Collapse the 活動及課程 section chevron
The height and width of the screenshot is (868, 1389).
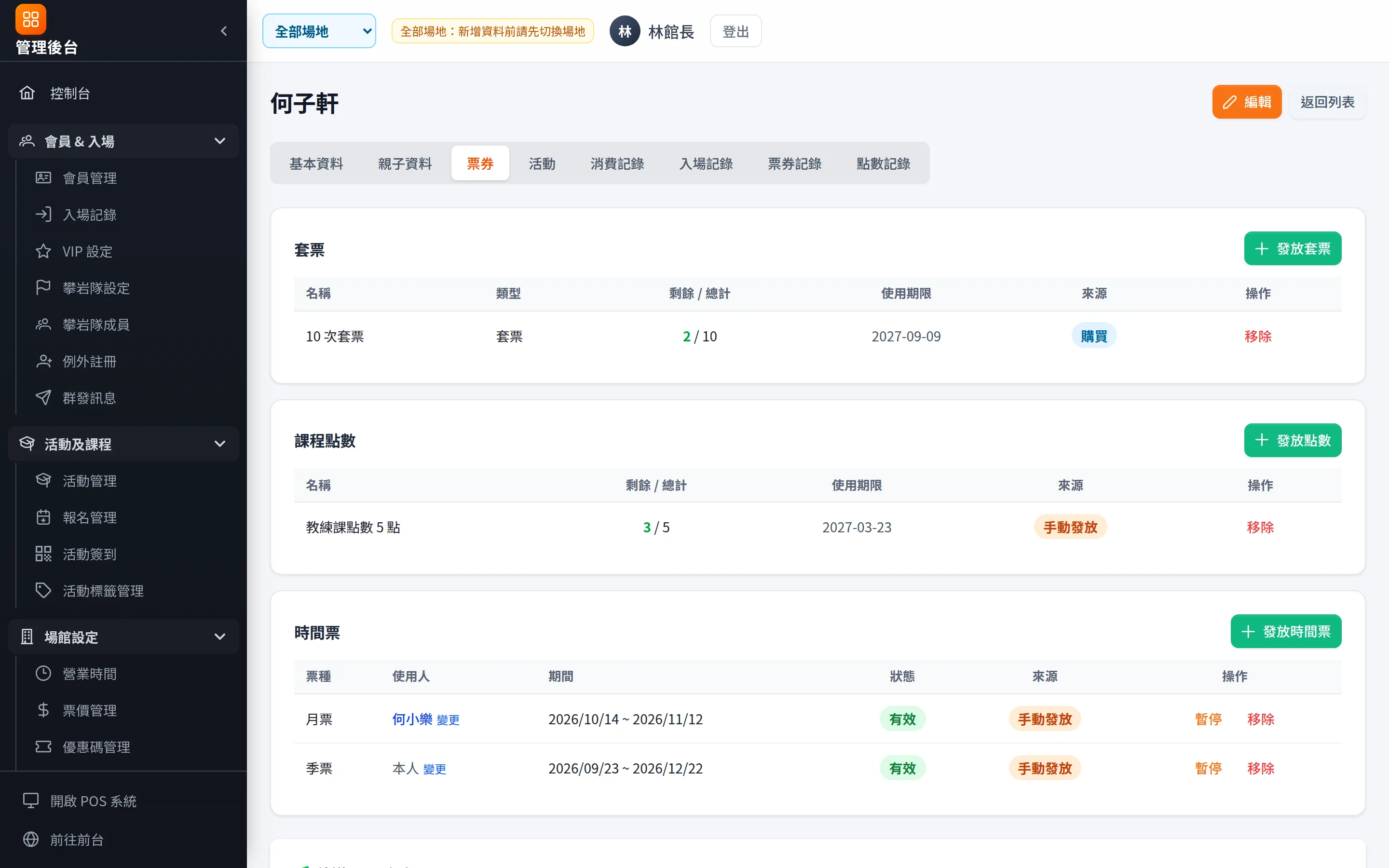[x=220, y=444]
